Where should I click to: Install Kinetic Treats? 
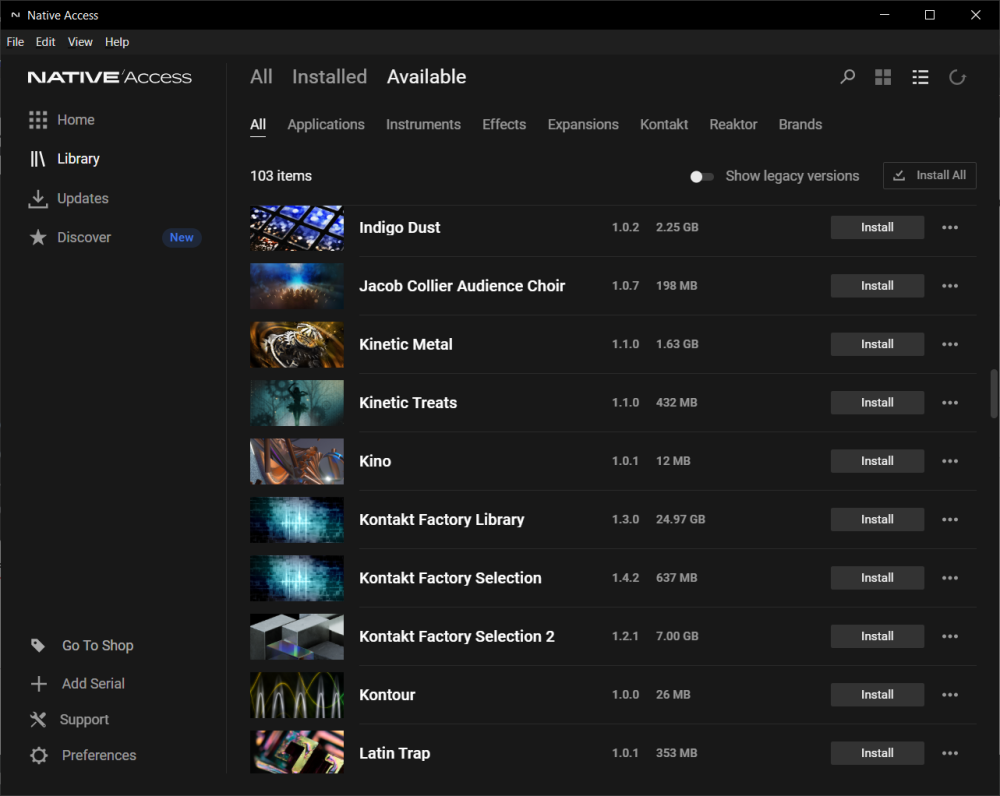click(x=877, y=402)
